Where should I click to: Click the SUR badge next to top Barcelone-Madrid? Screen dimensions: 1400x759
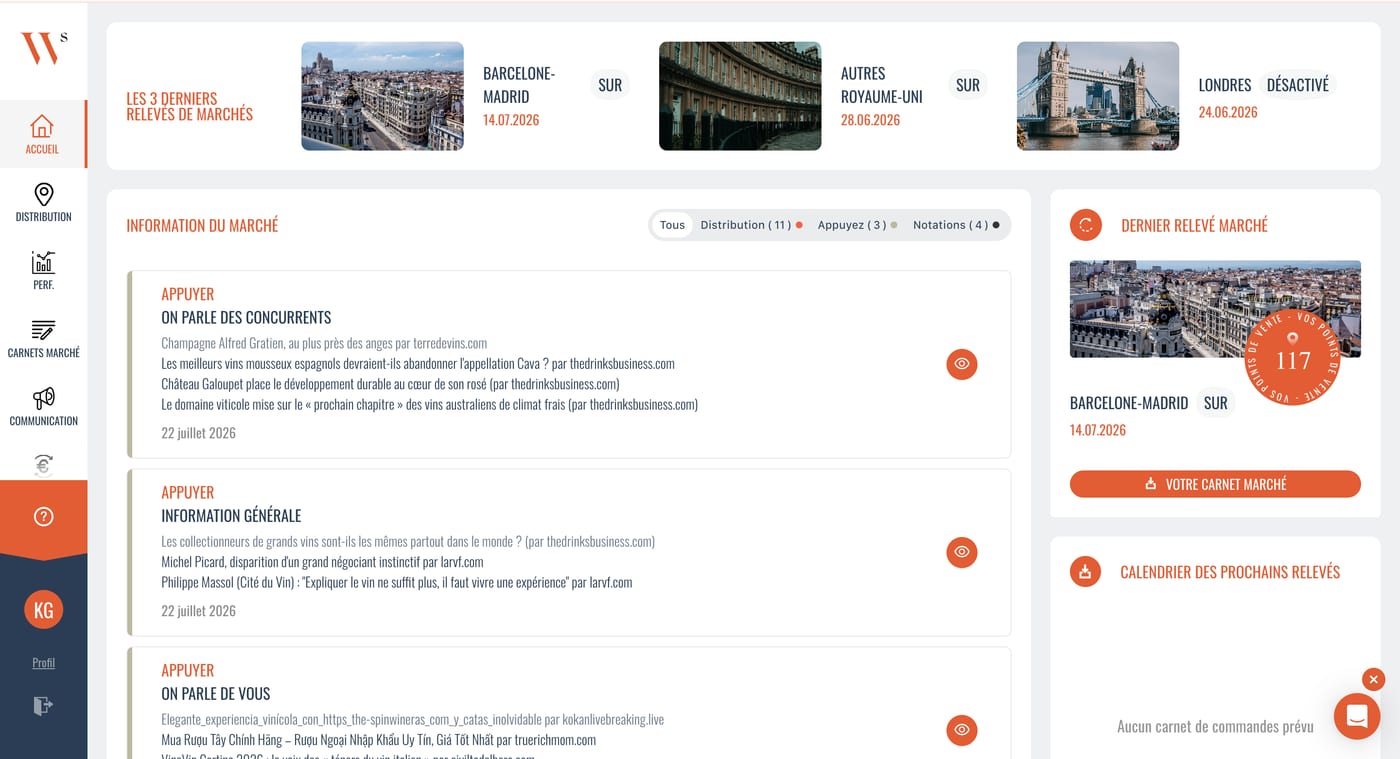[x=610, y=85]
